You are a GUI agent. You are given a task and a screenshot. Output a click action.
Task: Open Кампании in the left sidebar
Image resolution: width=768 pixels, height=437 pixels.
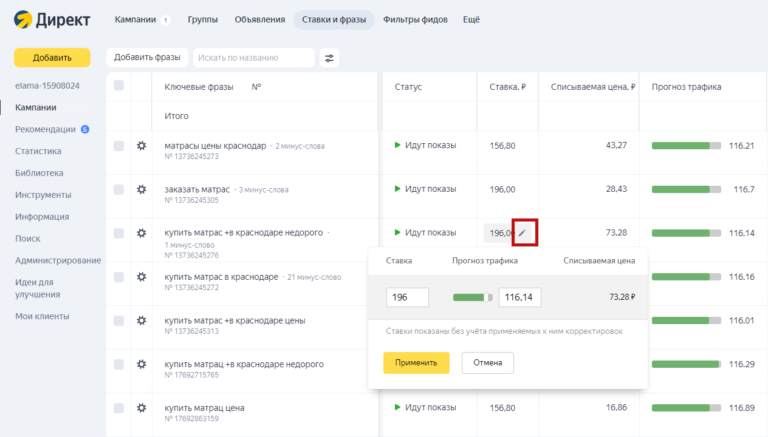click(36, 107)
